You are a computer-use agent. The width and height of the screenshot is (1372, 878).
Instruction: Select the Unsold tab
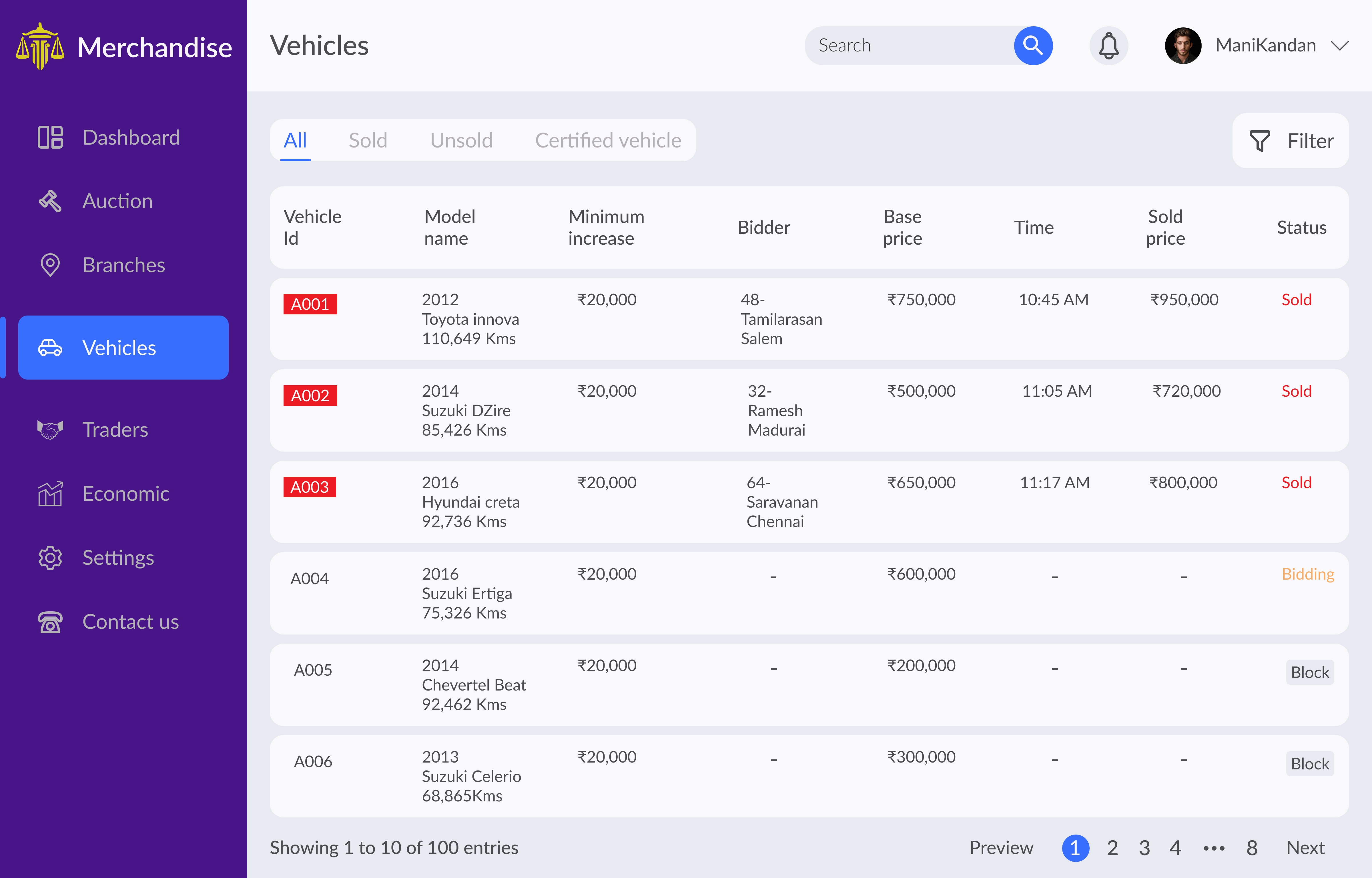pyautogui.click(x=461, y=140)
